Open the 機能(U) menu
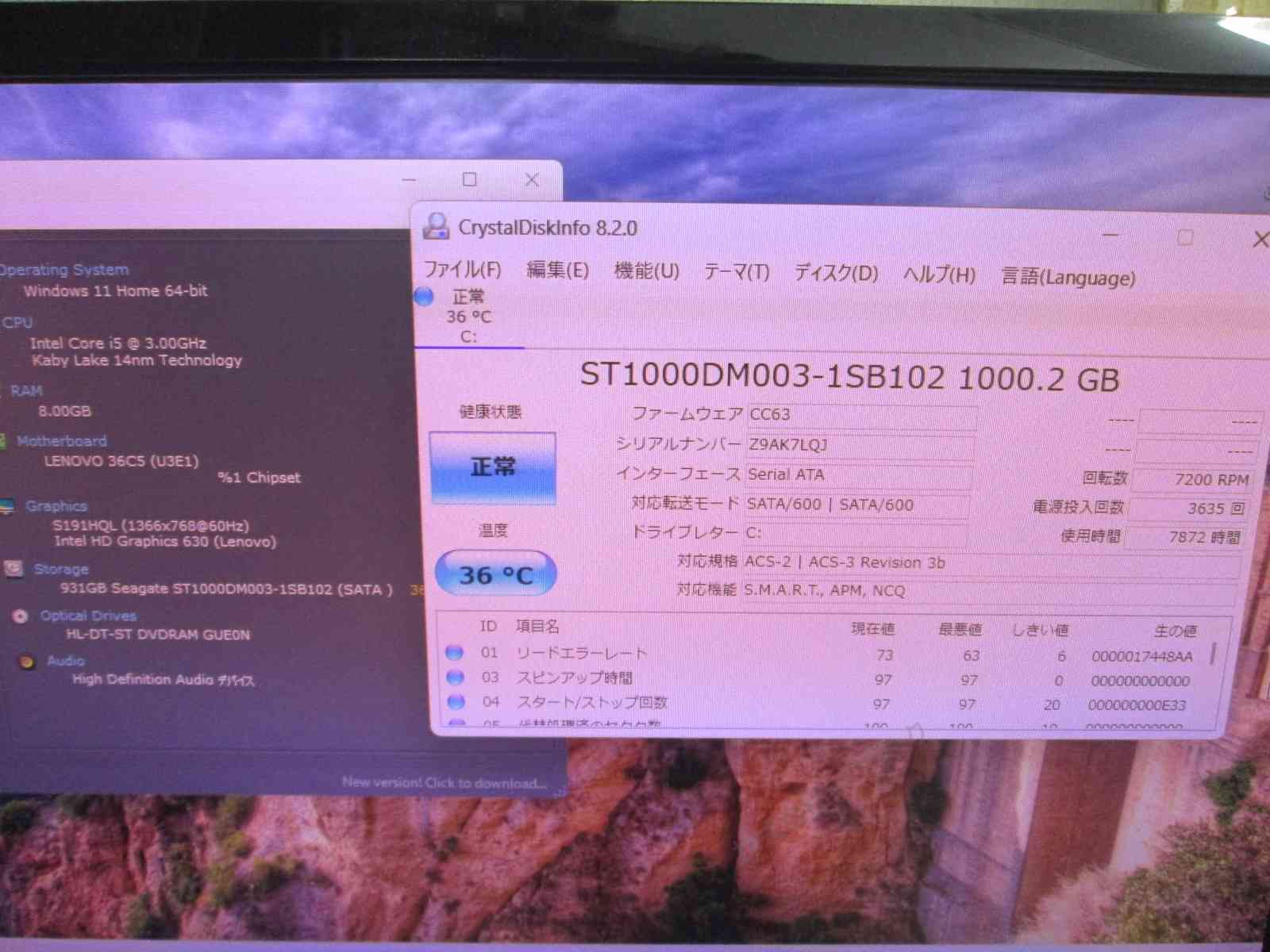 pos(646,271)
